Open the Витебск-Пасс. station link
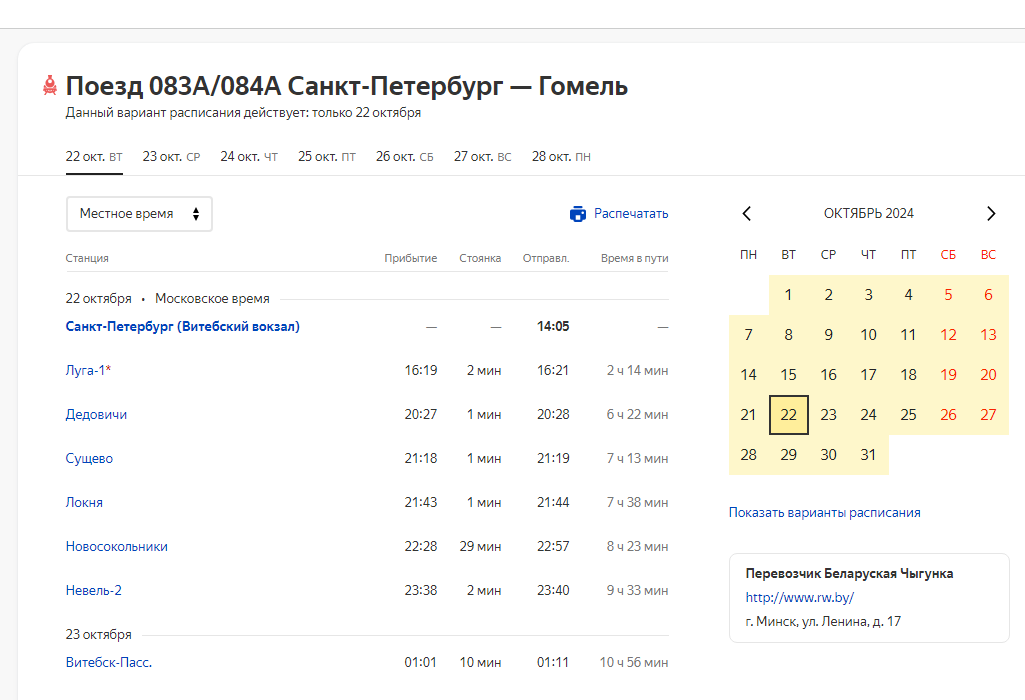 pos(108,662)
